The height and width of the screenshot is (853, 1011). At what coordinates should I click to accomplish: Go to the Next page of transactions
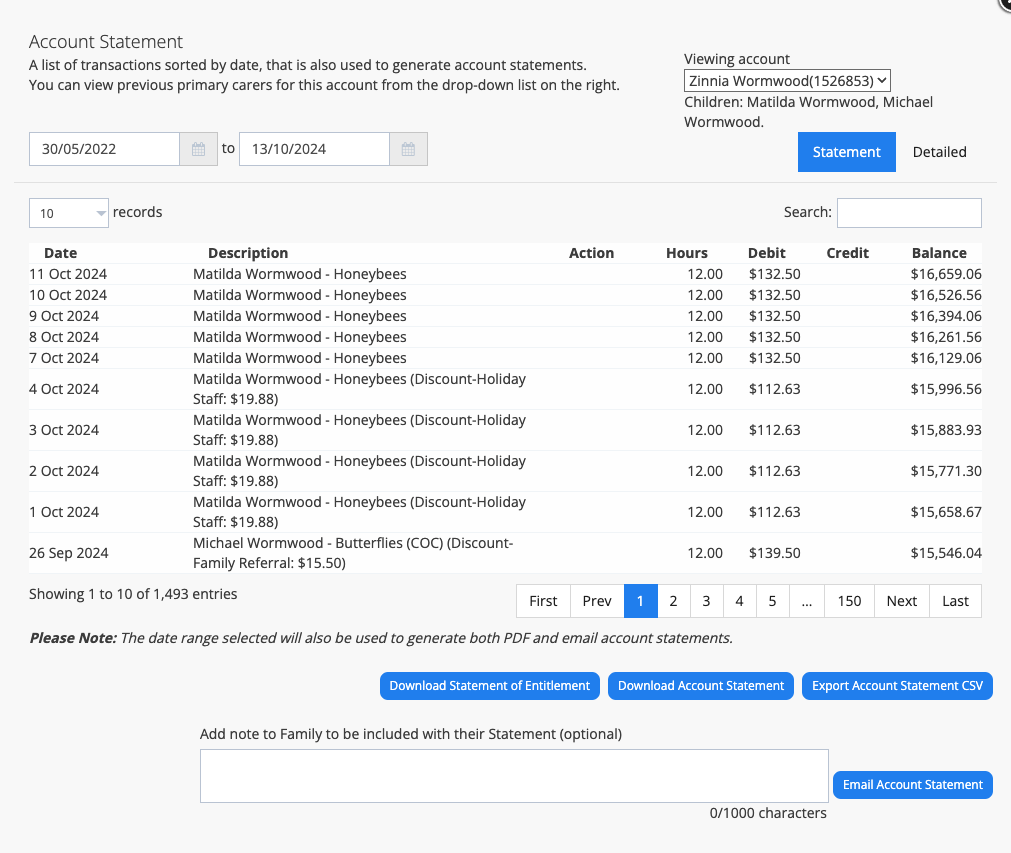click(900, 600)
